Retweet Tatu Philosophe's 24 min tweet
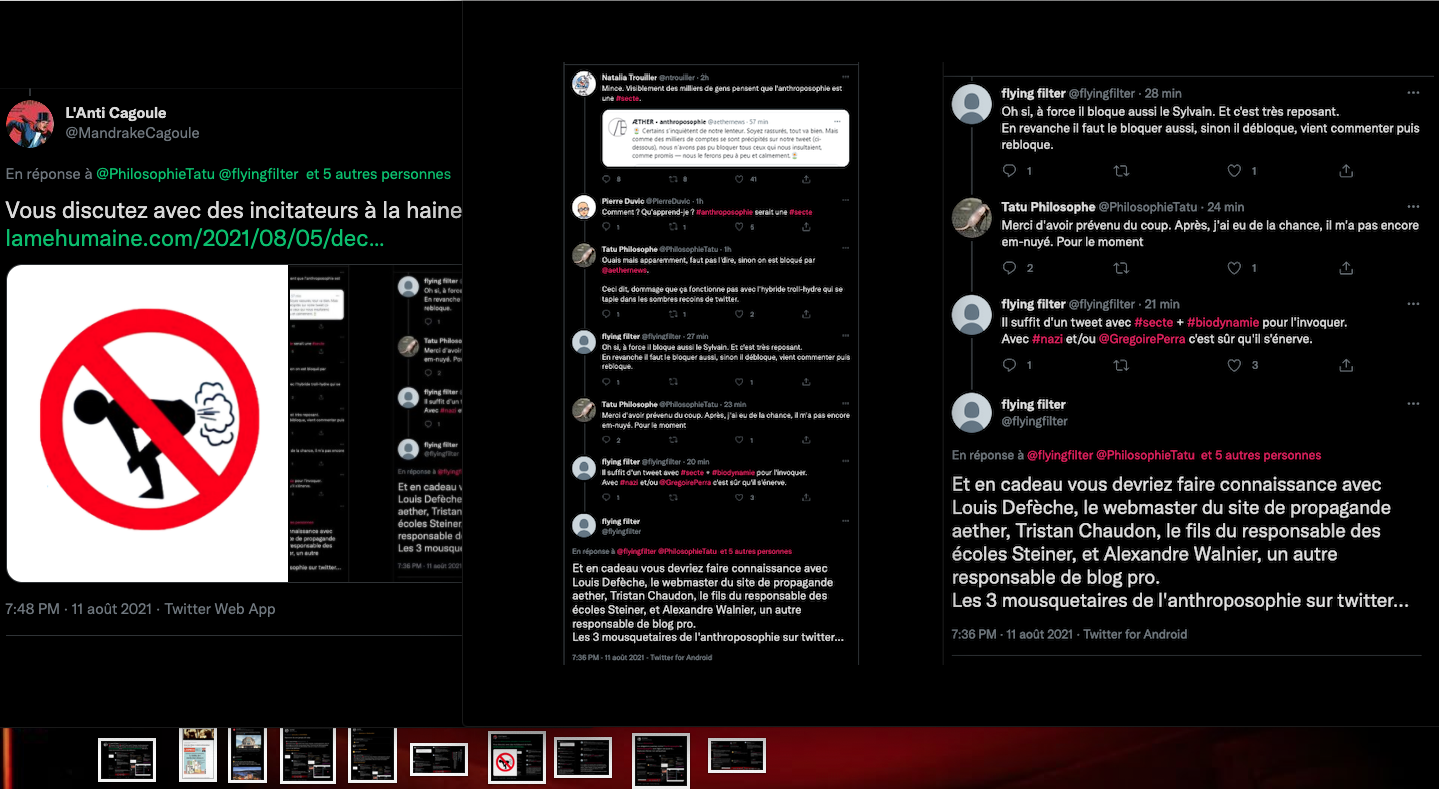 (1121, 268)
